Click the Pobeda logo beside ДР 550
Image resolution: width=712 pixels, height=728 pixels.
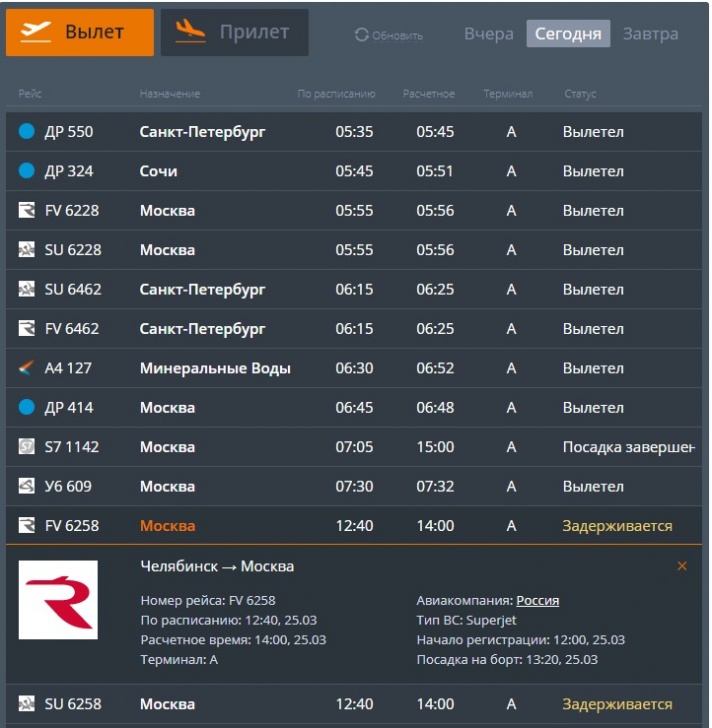27,132
